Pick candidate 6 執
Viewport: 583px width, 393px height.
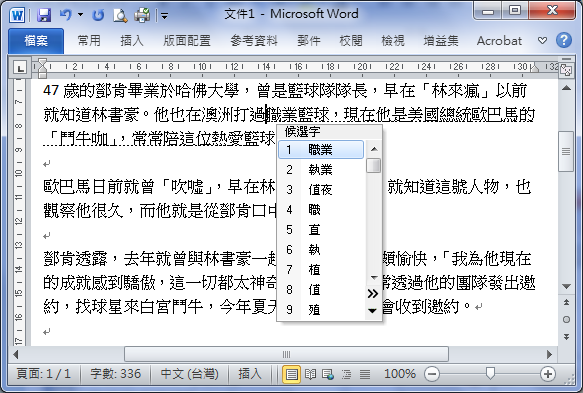pyautogui.click(x=321, y=249)
